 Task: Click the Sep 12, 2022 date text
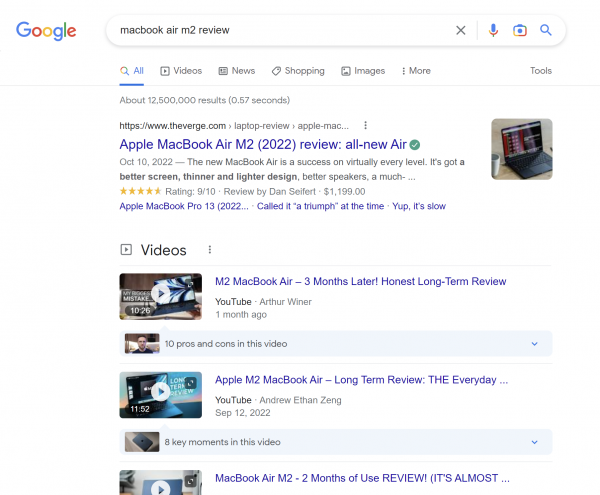[x=243, y=413]
